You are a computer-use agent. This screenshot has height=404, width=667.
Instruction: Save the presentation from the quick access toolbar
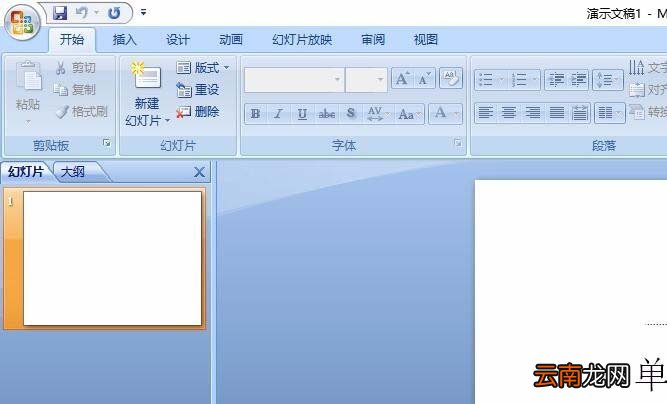click(60, 13)
